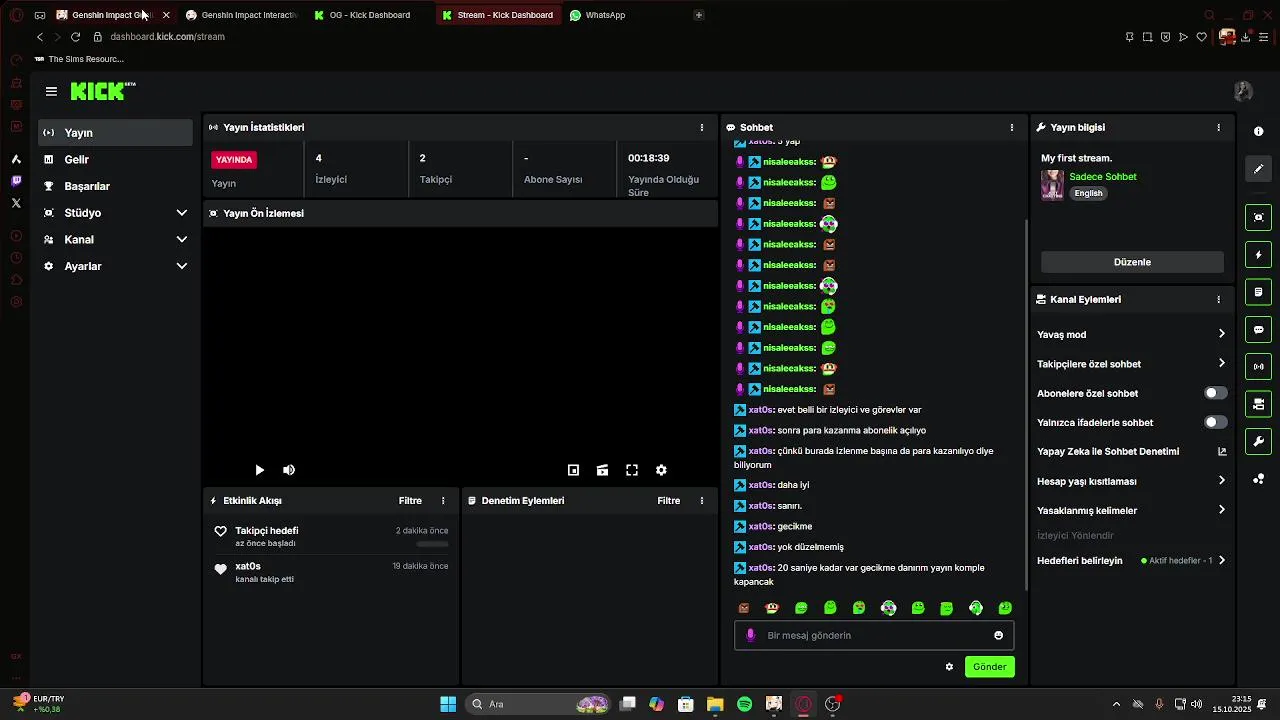Open Yayın İstatistikleri panel options menu

pyautogui.click(x=702, y=127)
